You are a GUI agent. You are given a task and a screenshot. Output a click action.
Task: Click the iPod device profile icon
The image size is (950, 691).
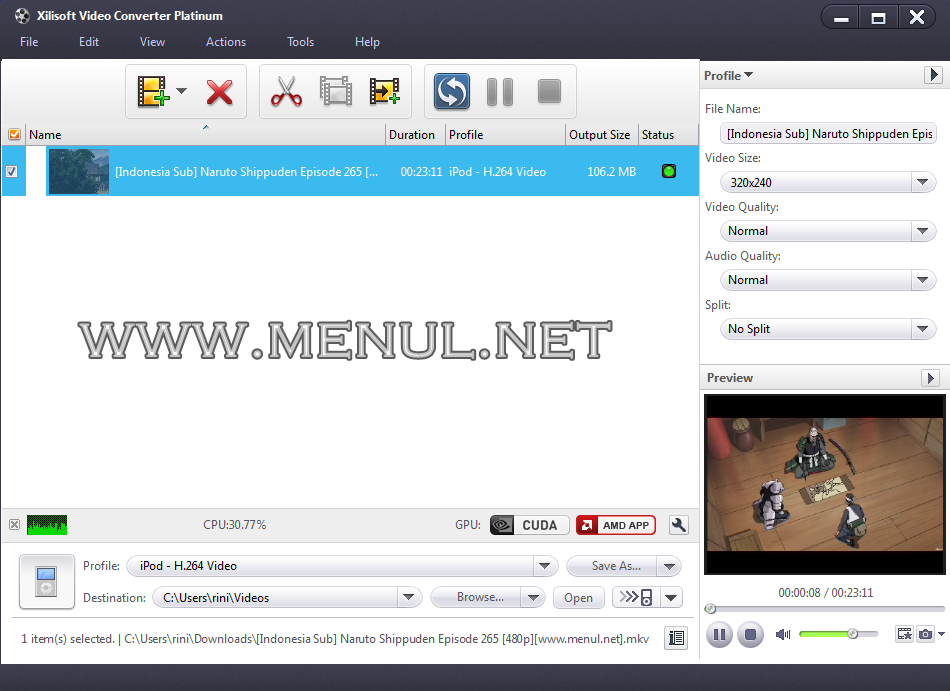coord(47,581)
